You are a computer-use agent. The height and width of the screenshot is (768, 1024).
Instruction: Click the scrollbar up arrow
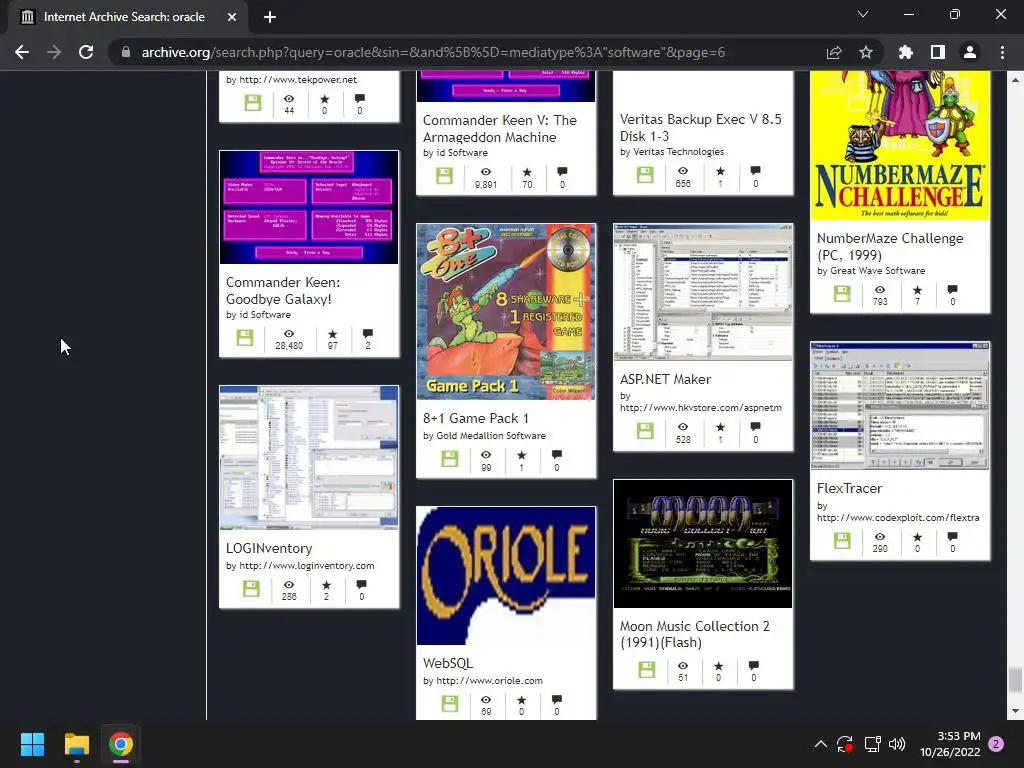1015,80
